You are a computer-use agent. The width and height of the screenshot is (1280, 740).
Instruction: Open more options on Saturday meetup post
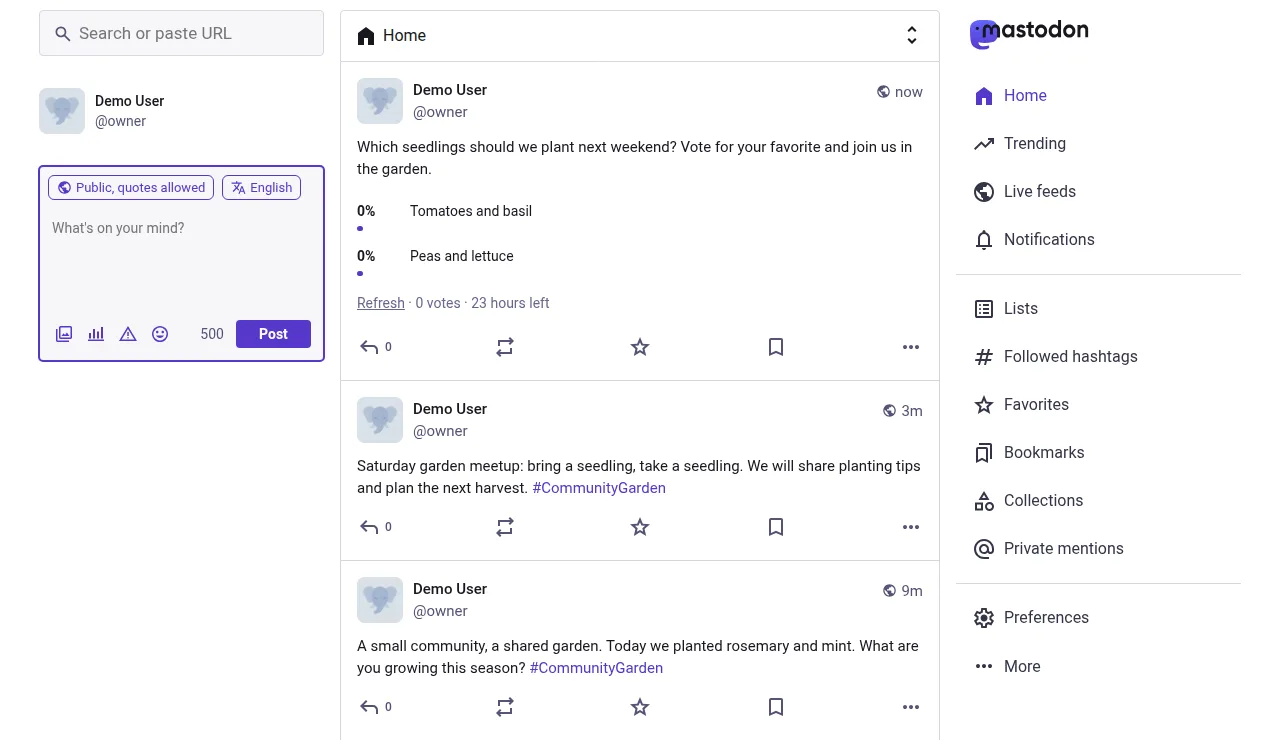(x=911, y=527)
